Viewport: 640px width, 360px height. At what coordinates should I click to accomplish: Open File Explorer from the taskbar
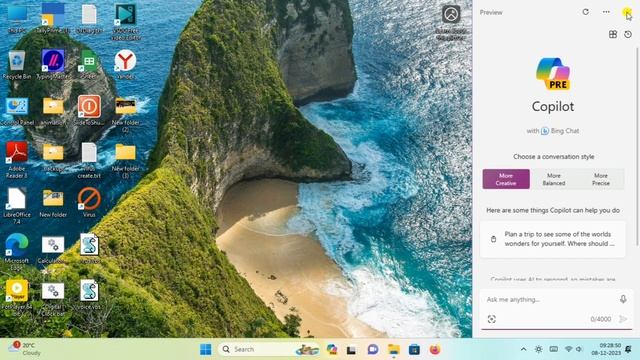[393, 349]
